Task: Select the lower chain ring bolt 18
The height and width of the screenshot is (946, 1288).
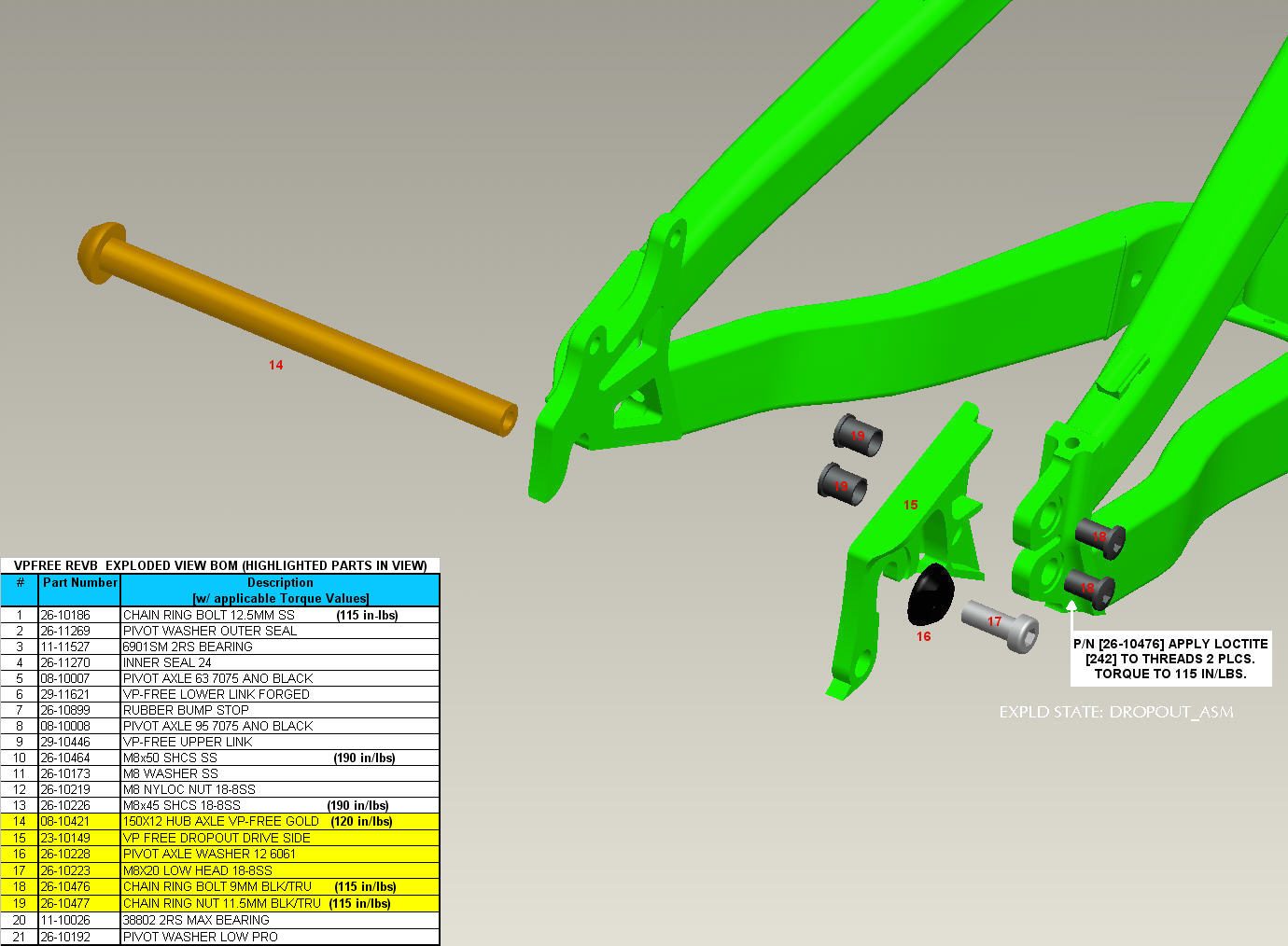Action: tap(1087, 587)
